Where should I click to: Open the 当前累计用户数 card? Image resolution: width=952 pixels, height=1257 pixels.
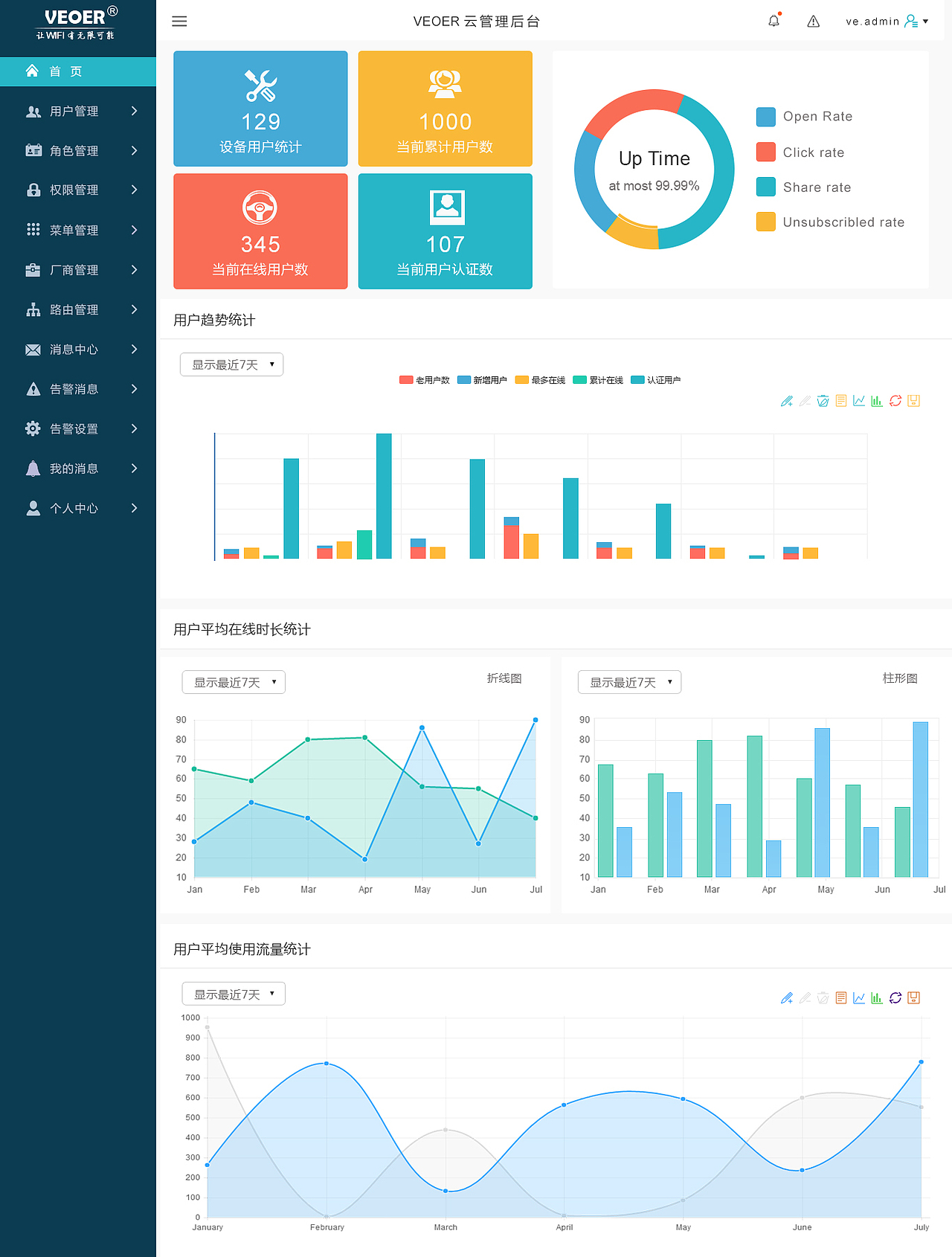(446, 109)
